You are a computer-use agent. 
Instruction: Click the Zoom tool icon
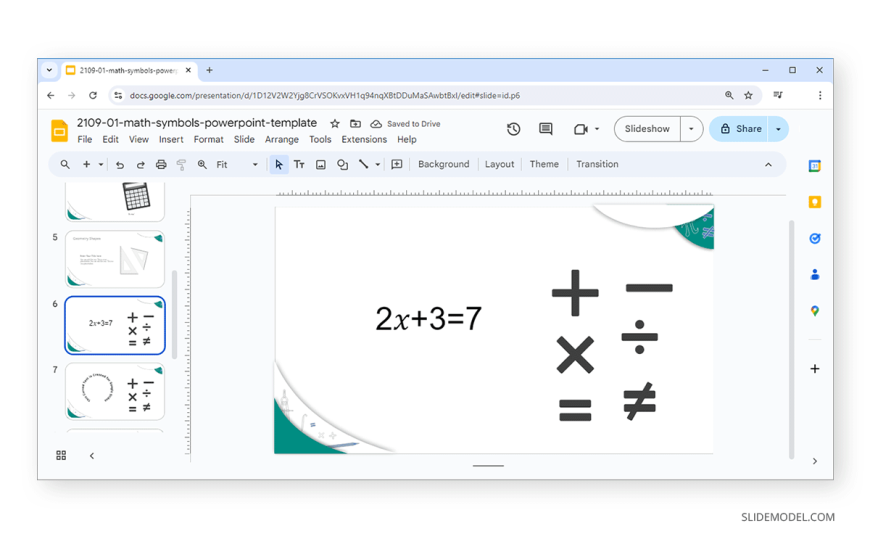click(202, 164)
